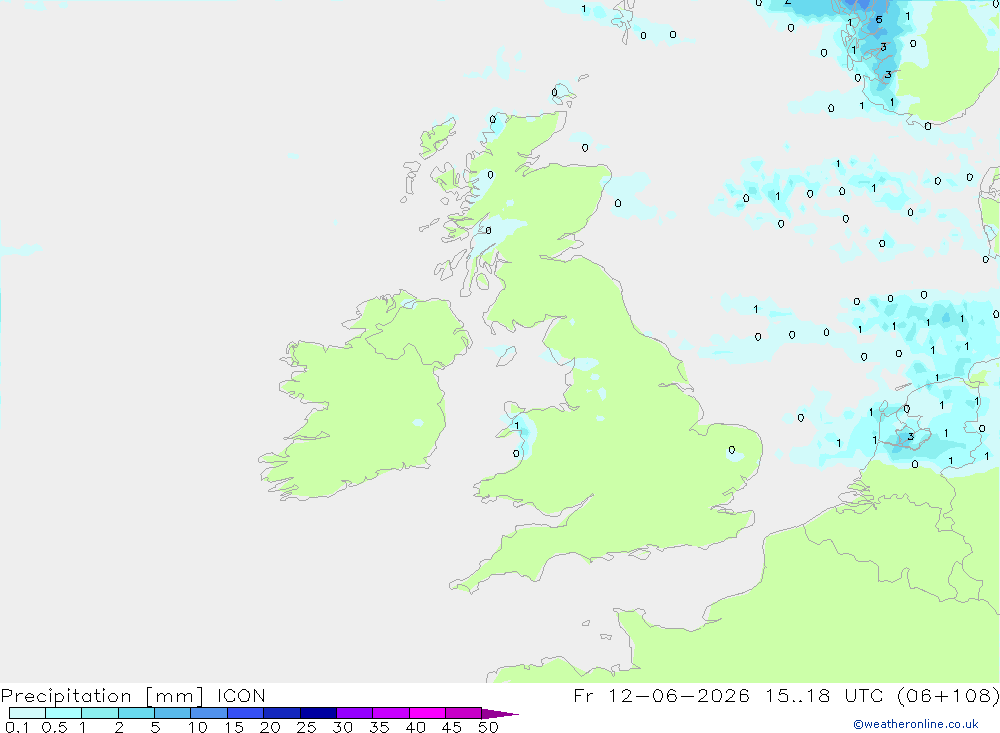Click the (06+108) model run label

click(948, 695)
